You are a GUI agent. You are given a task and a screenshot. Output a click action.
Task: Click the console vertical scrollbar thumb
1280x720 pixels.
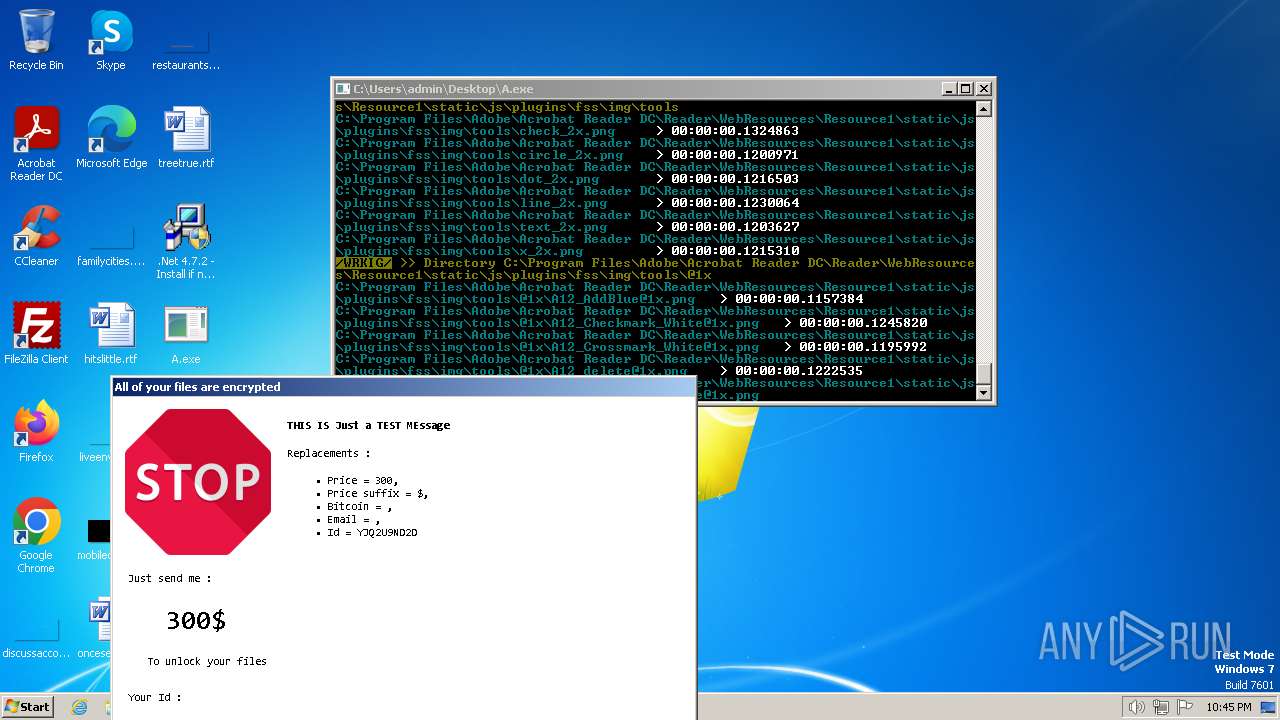(x=983, y=374)
